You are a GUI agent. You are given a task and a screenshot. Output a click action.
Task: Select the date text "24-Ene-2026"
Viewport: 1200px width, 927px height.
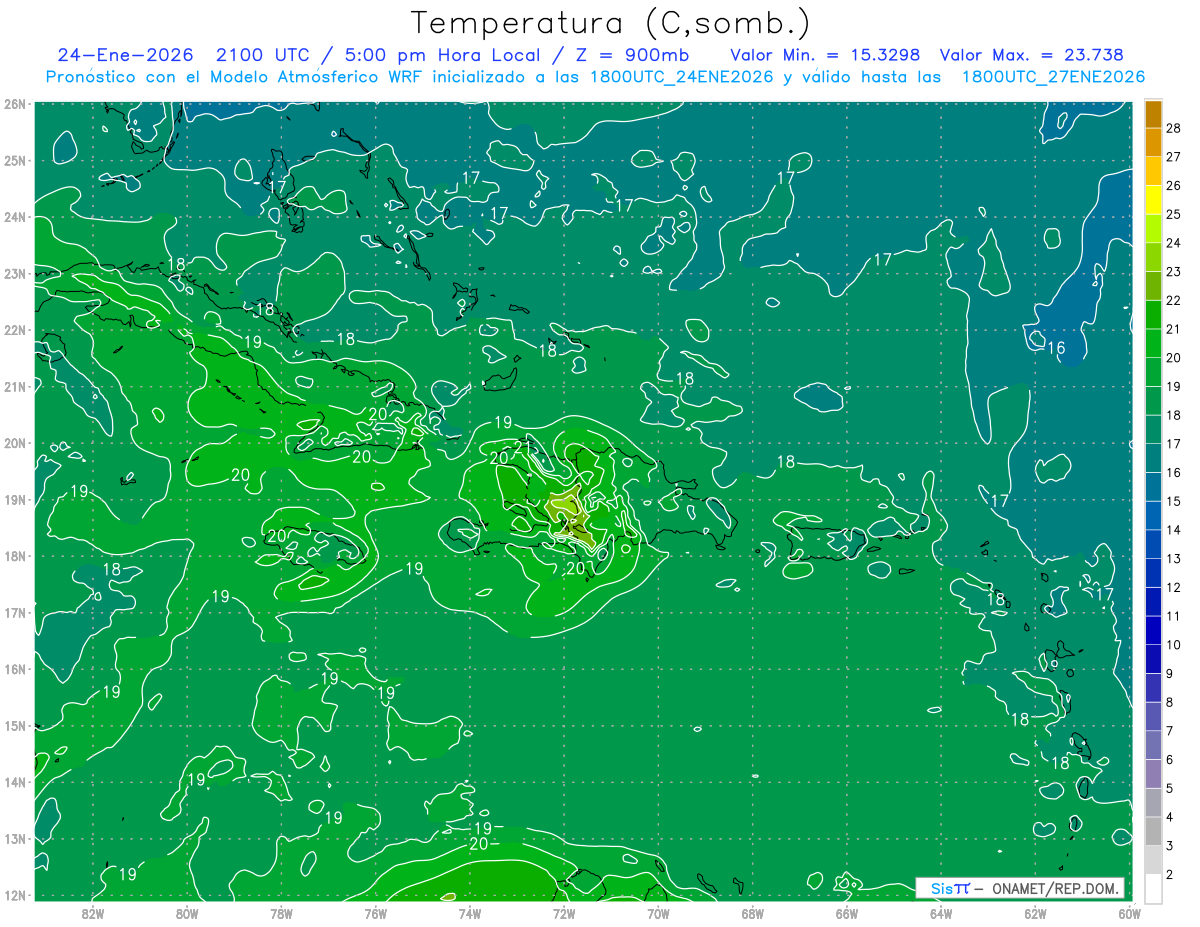click(125, 55)
